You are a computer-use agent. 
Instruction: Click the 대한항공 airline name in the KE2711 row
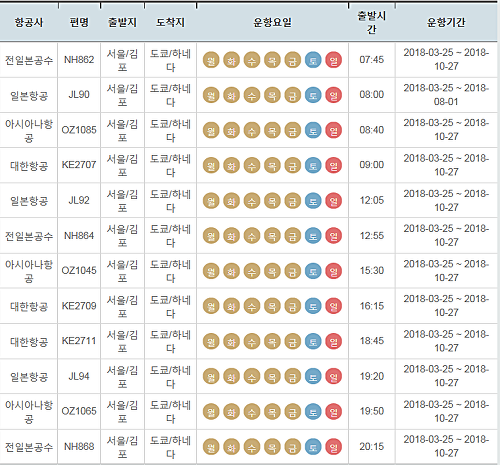coord(29,341)
